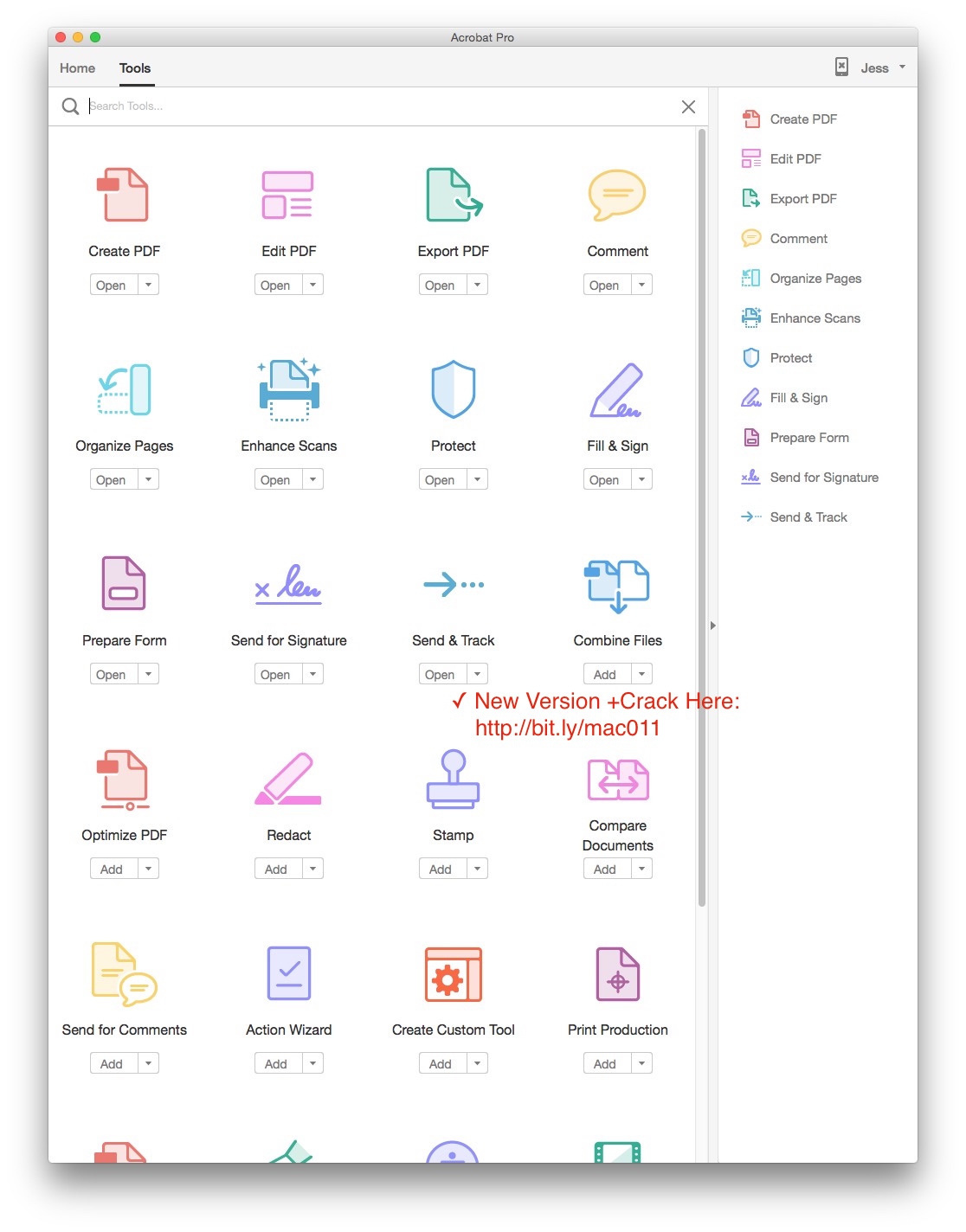Viewport: 966px width, 1232px height.
Task: Expand dropdown arrow next to Protect Open
Action: click(x=477, y=479)
